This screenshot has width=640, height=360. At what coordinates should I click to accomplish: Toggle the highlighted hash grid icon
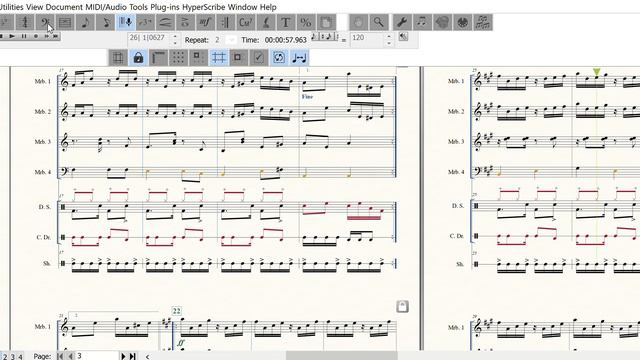[219, 58]
